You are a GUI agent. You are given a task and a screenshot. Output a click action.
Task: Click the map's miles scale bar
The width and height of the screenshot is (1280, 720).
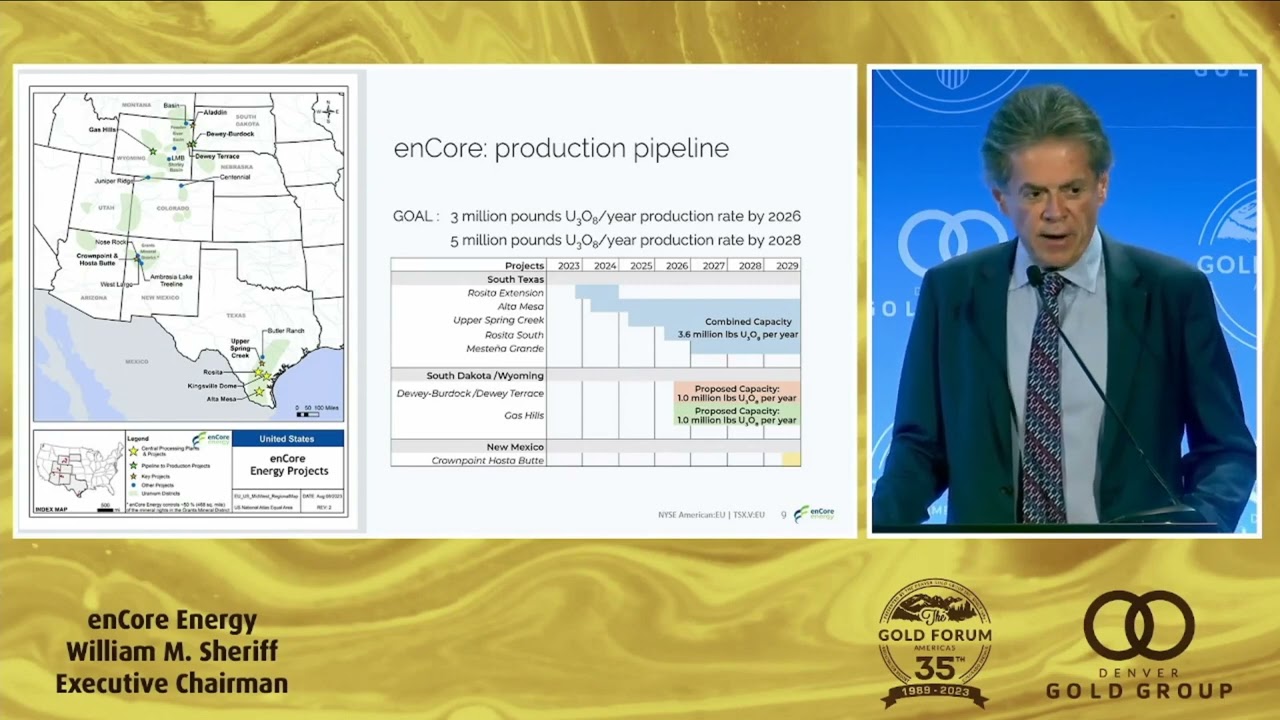point(316,410)
